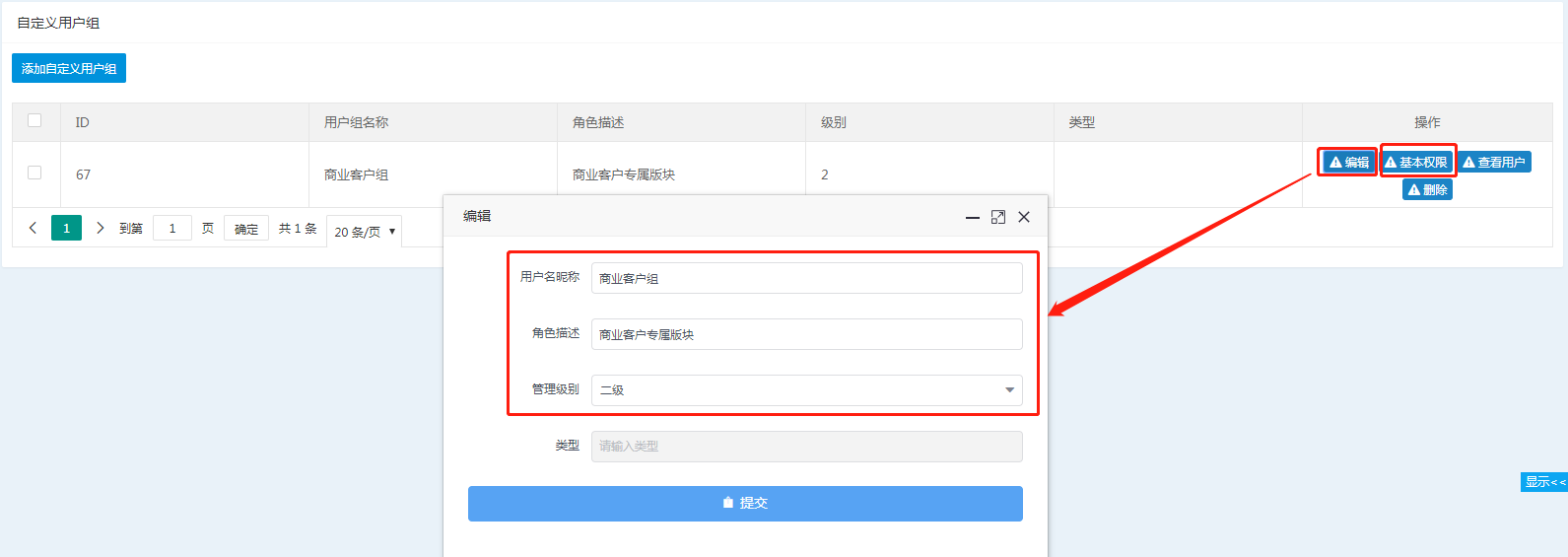Open 基本权限 basic permissions for the group

click(1416, 163)
